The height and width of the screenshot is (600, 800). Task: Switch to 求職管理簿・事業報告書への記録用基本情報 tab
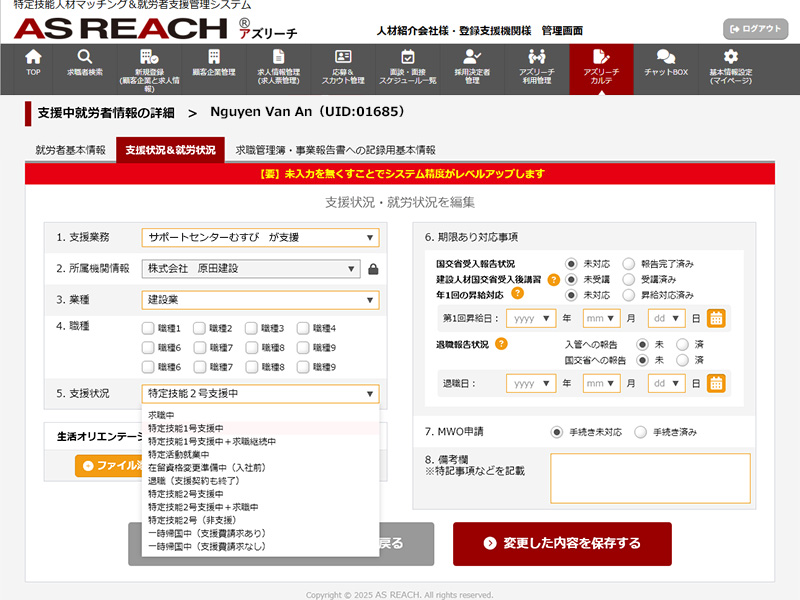click(x=335, y=150)
